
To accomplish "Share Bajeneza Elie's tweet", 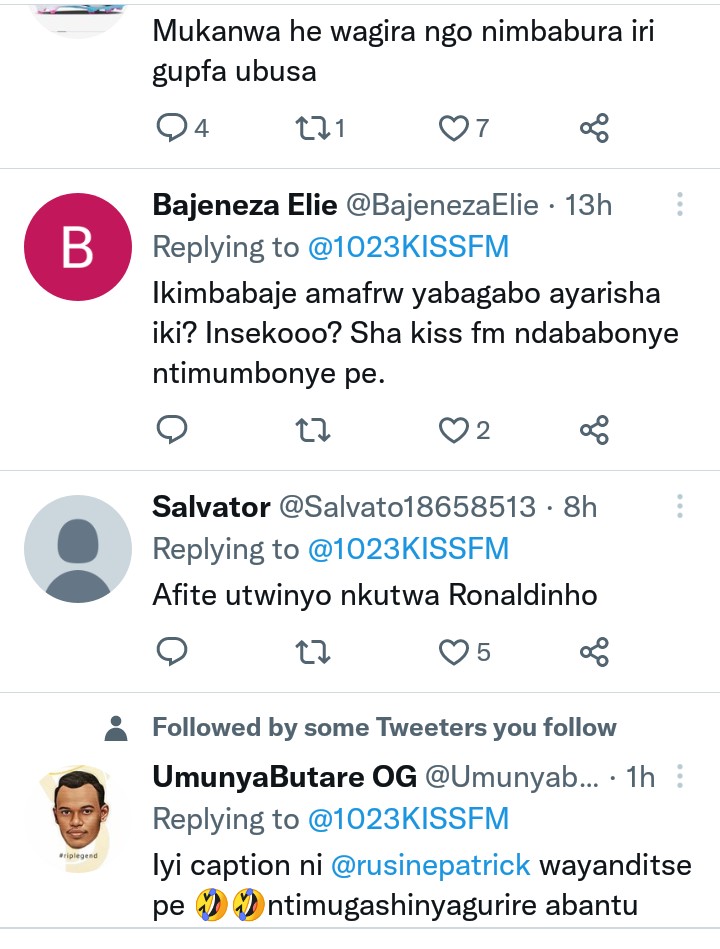I will [x=594, y=430].
